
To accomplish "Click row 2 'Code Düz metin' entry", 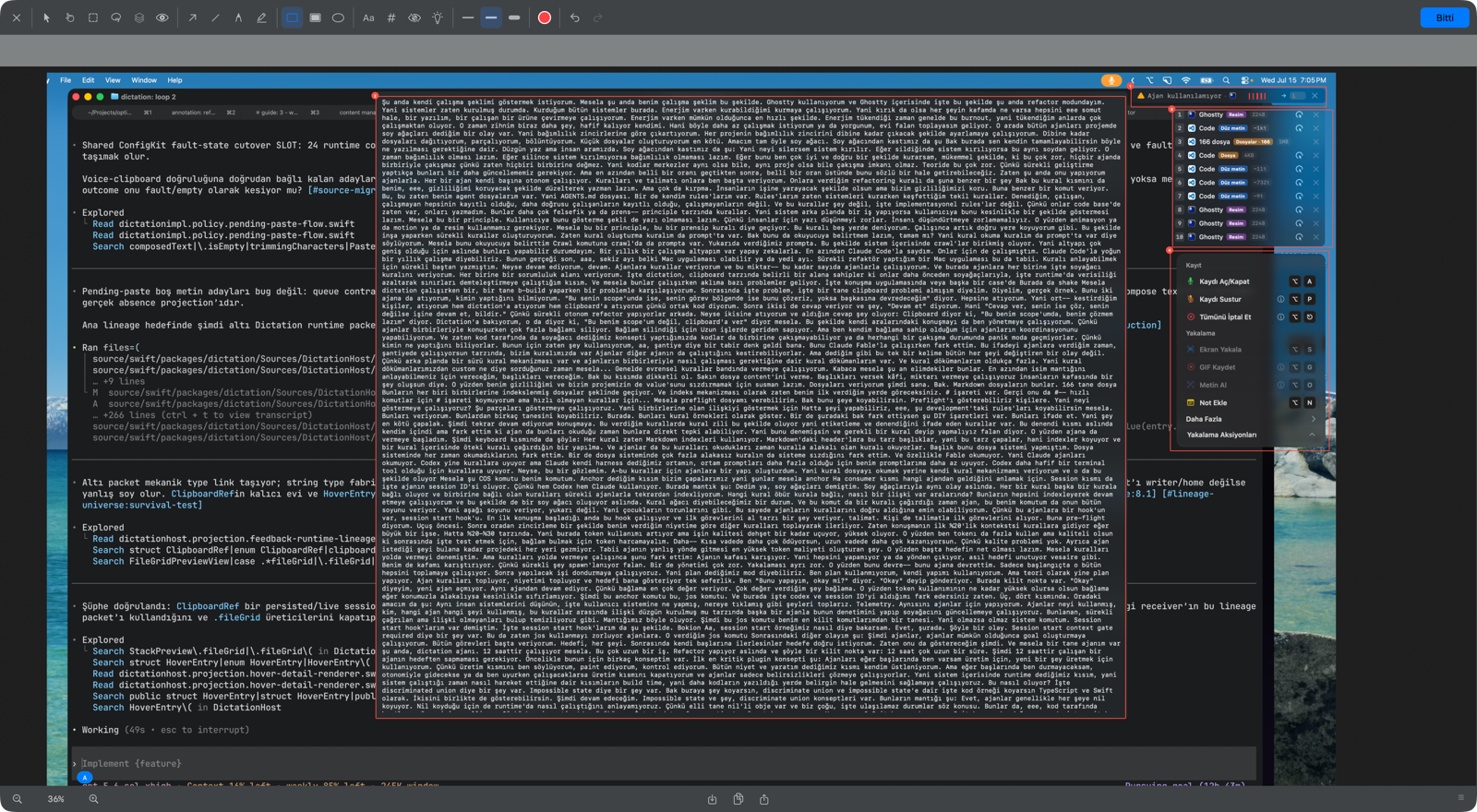I will tap(1249, 128).
